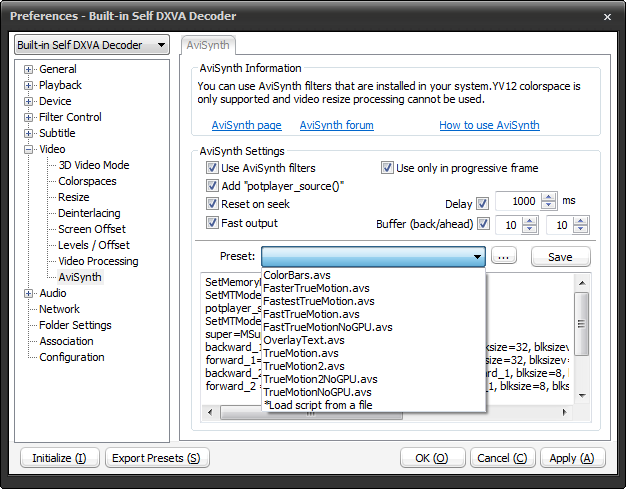Toggle the Delay checkbox
The image size is (626, 489).
click(482, 204)
